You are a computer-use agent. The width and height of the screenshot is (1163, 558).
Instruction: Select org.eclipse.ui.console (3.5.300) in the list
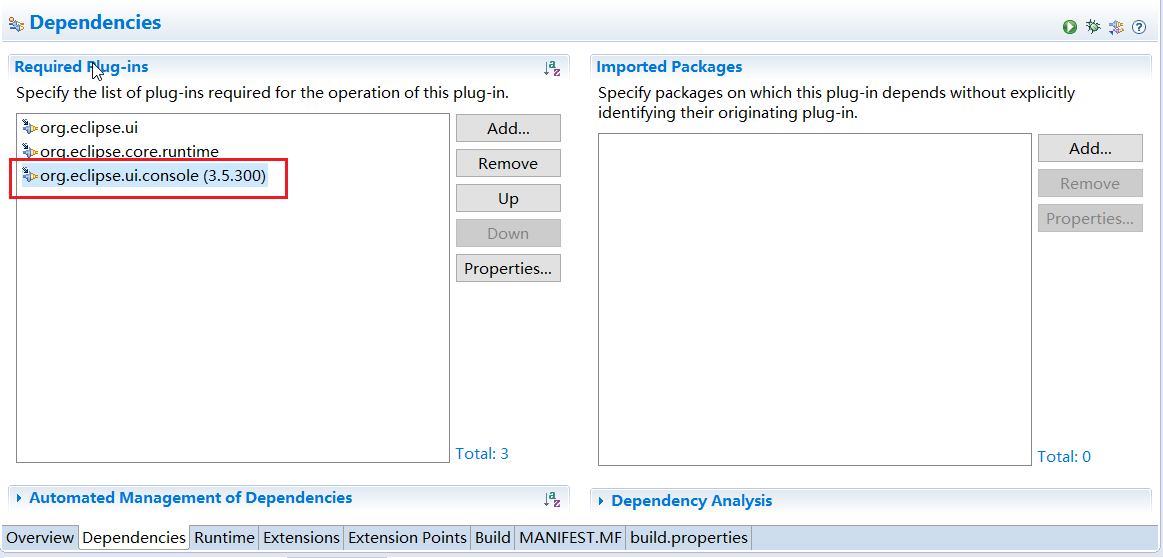pos(152,176)
